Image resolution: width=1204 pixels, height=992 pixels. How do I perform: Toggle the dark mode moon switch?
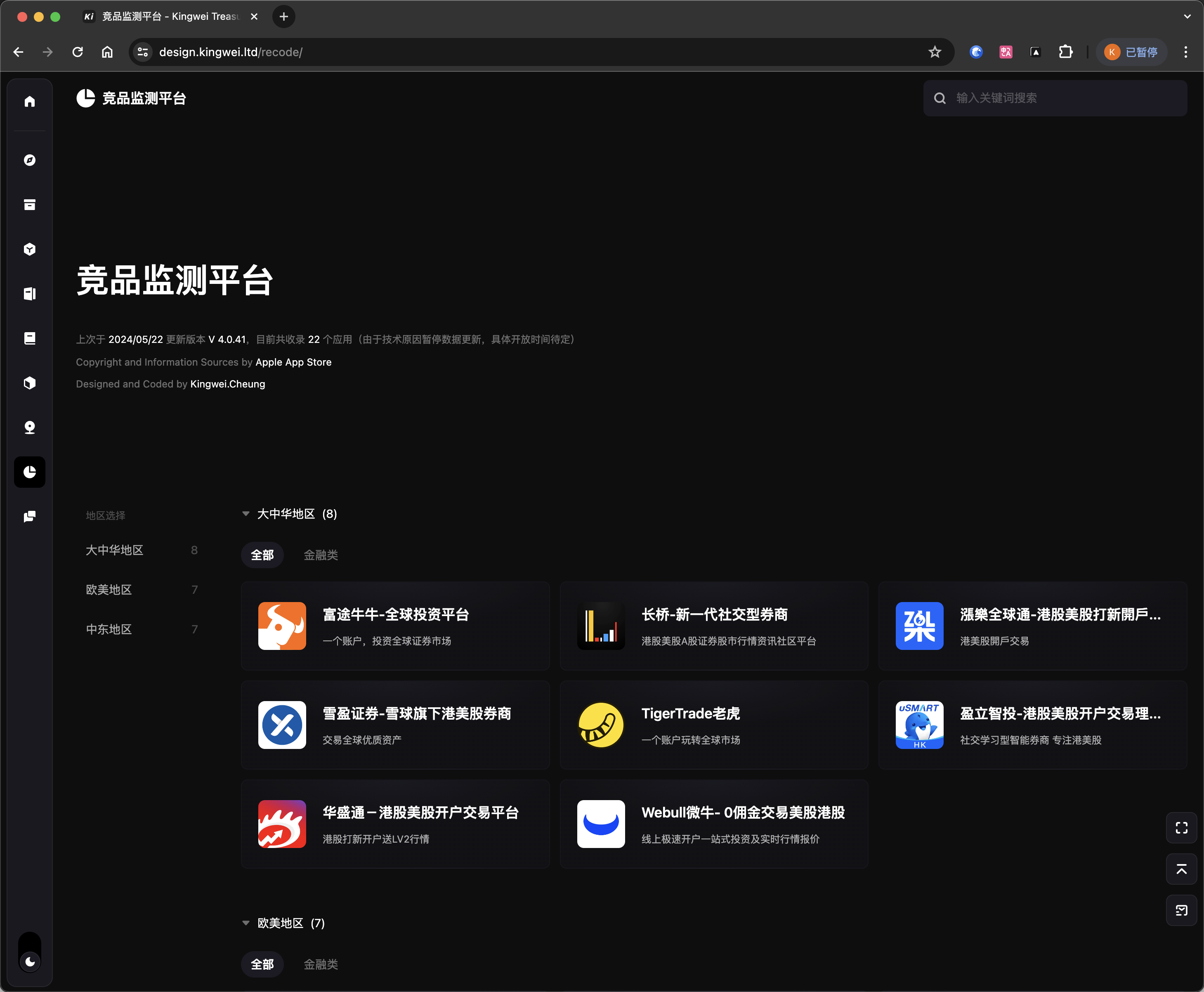[x=30, y=961]
